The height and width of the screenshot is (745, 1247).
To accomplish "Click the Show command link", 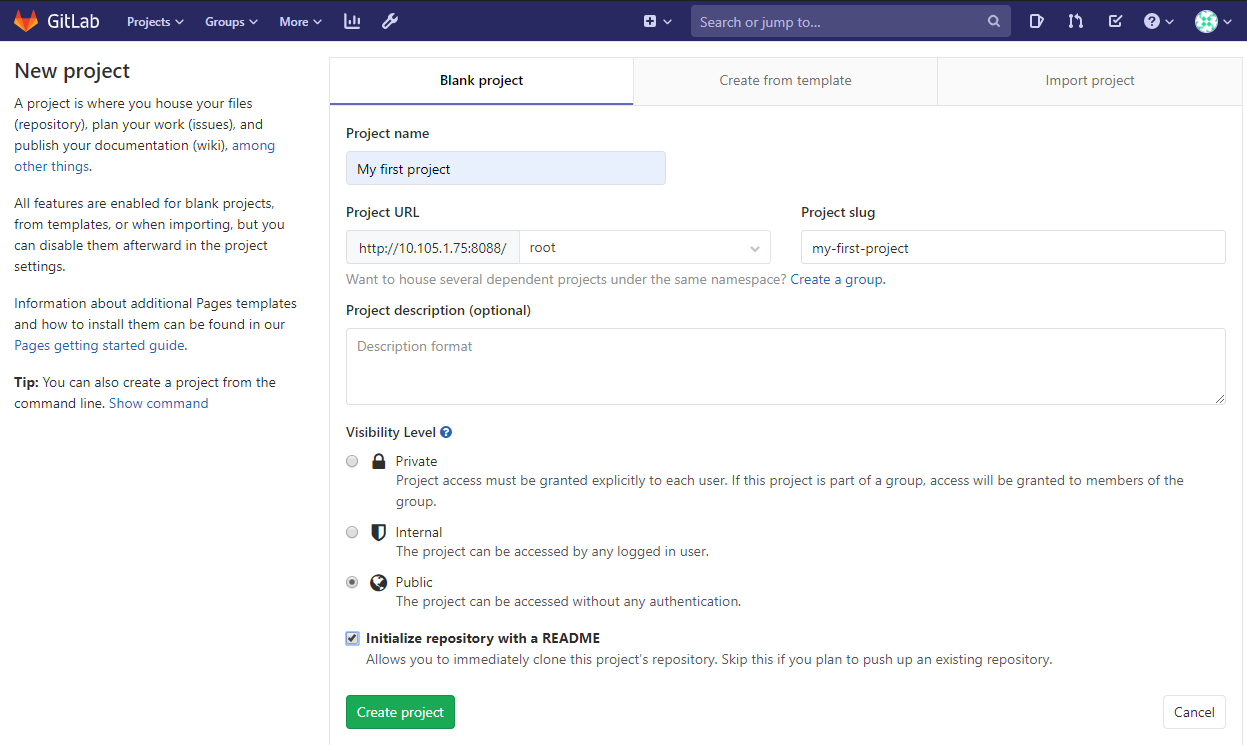I will (x=159, y=403).
